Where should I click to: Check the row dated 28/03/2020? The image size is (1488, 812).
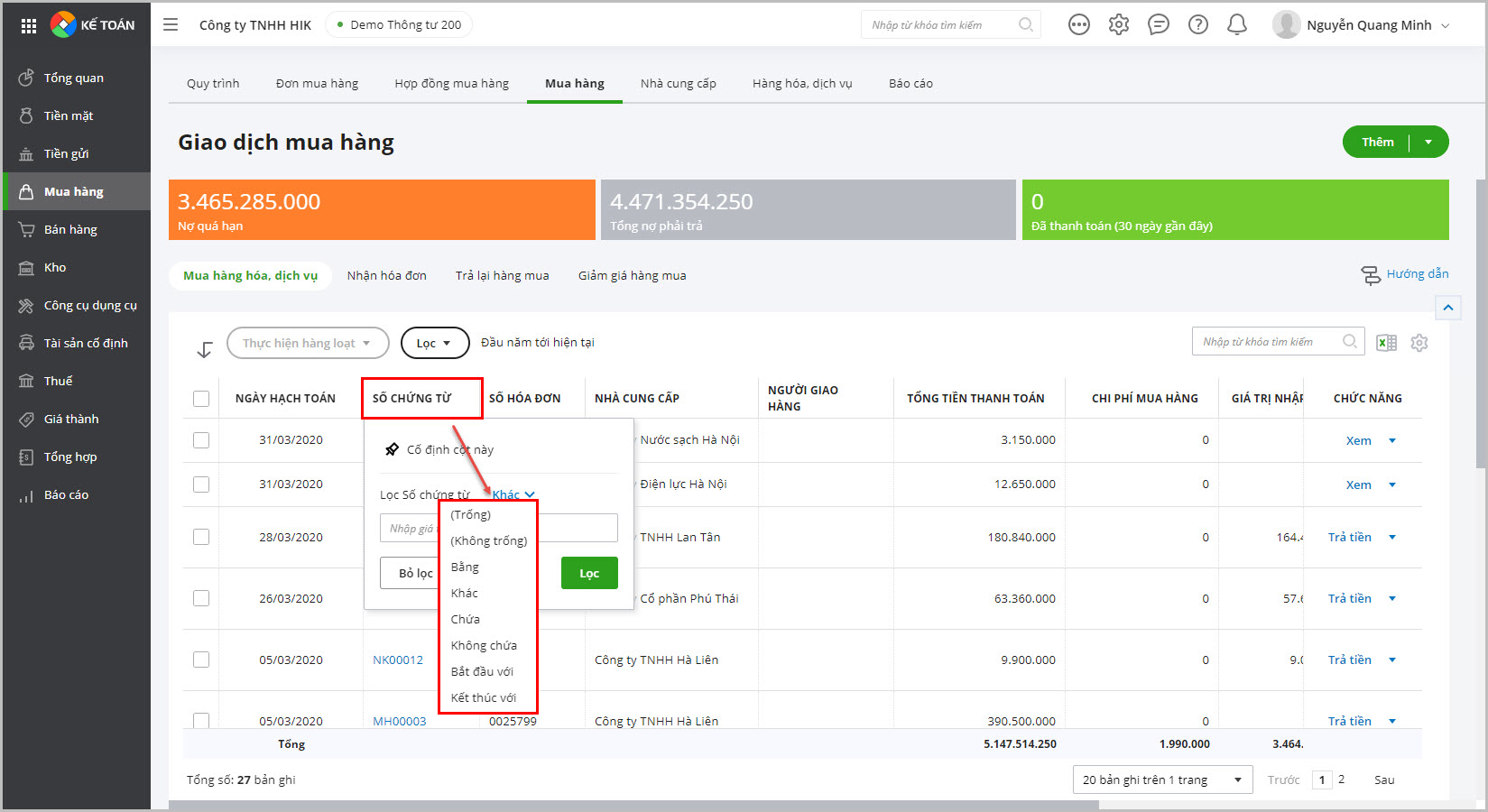click(201, 537)
